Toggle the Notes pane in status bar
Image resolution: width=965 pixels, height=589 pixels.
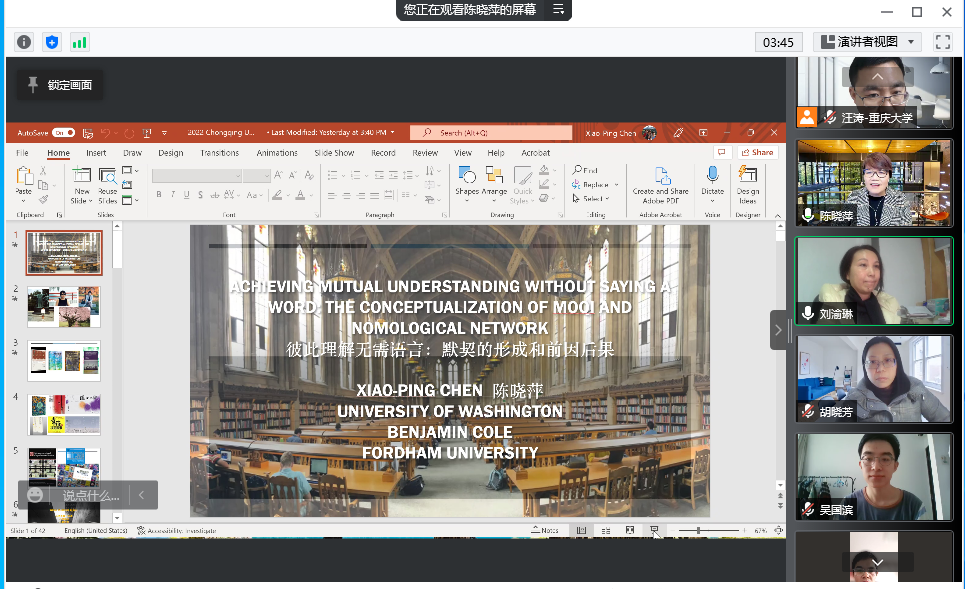coord(545,530)
